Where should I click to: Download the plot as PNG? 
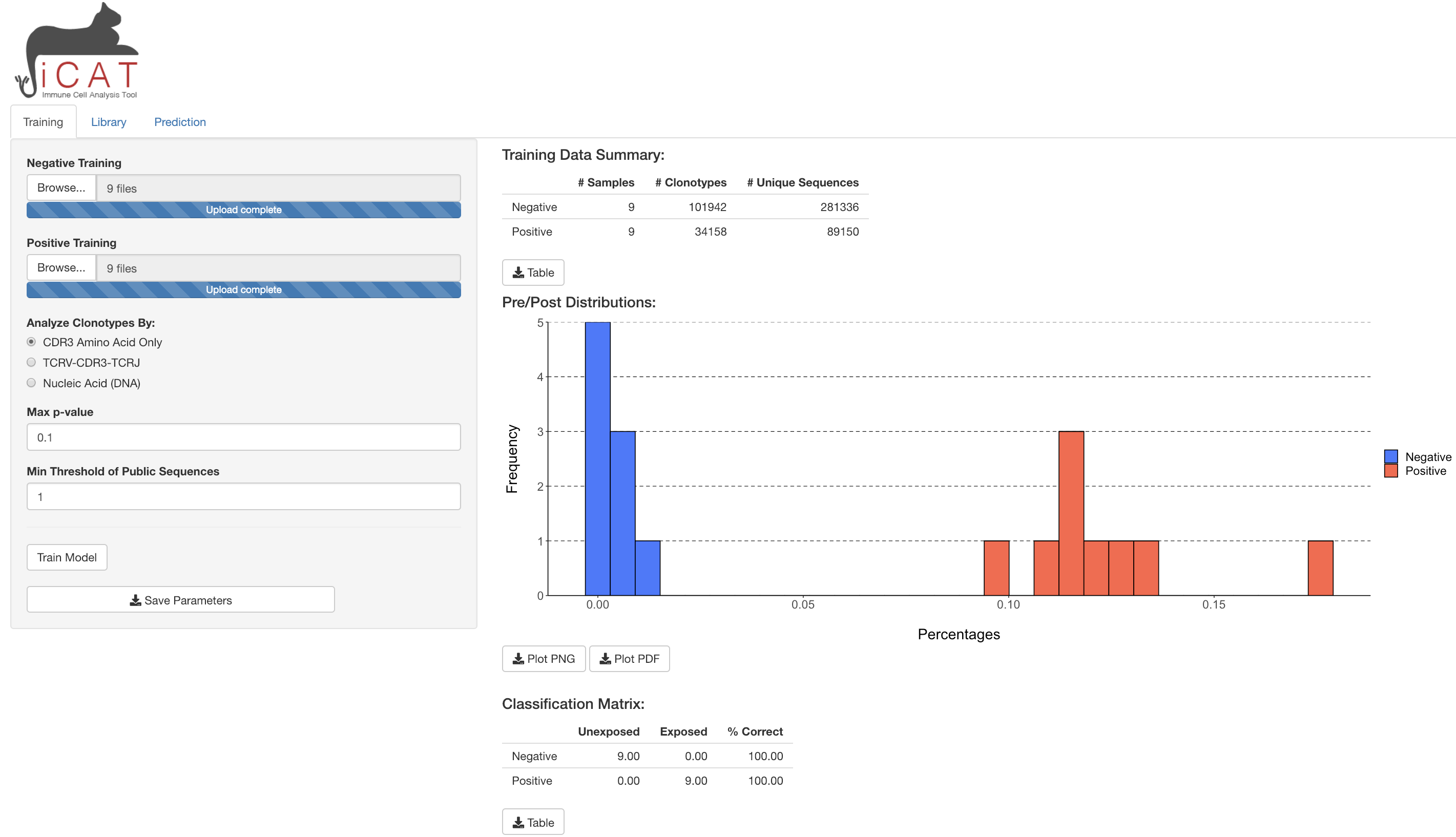pos(543,659)
